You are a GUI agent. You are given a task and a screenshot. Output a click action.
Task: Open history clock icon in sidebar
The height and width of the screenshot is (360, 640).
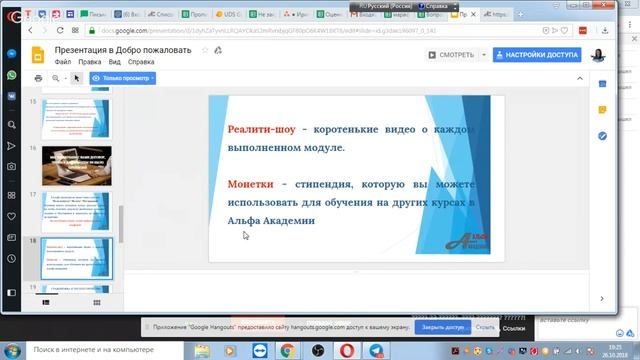(x=11, y=258)
